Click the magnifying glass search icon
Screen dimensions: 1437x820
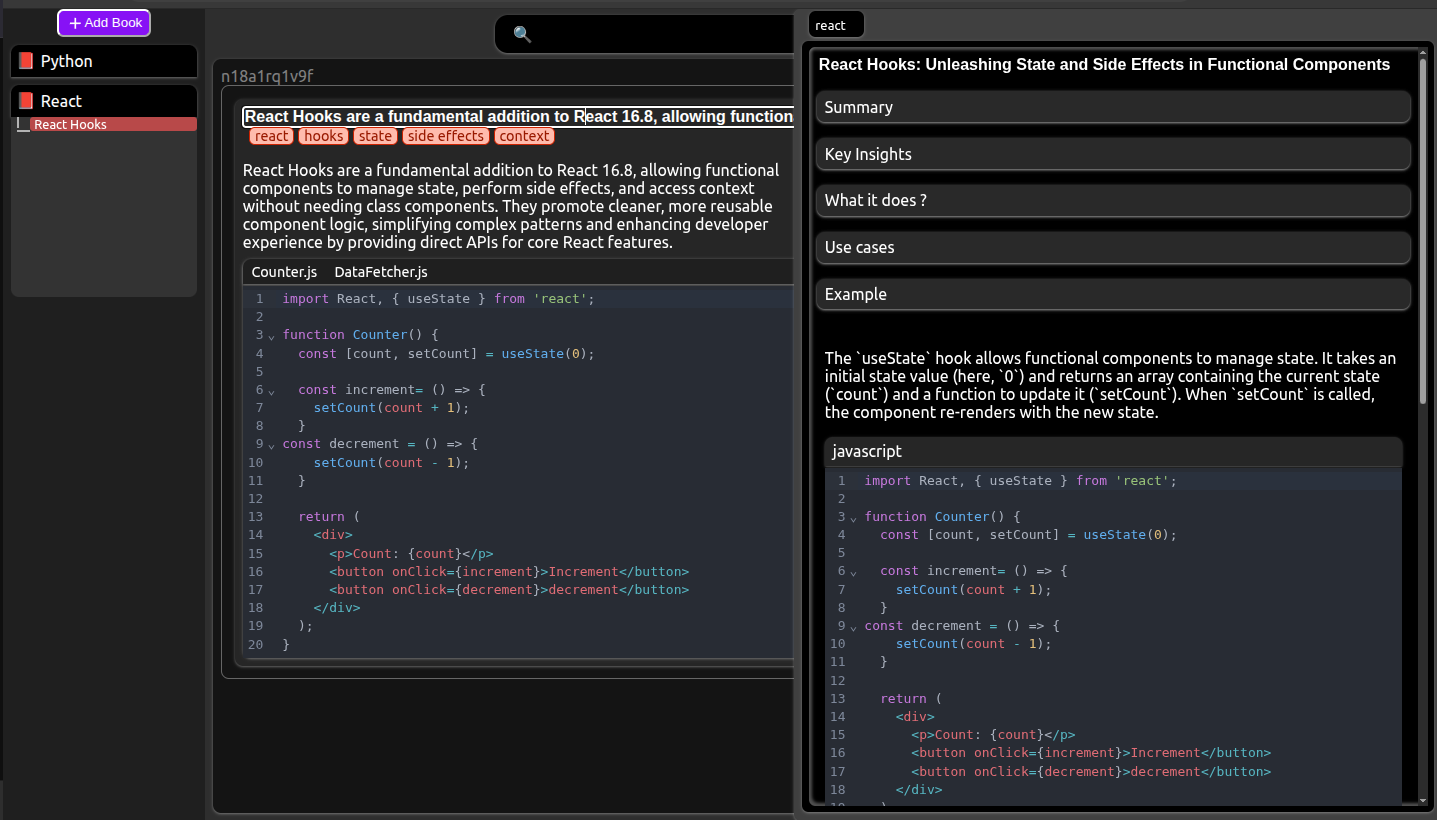(522, 34)
